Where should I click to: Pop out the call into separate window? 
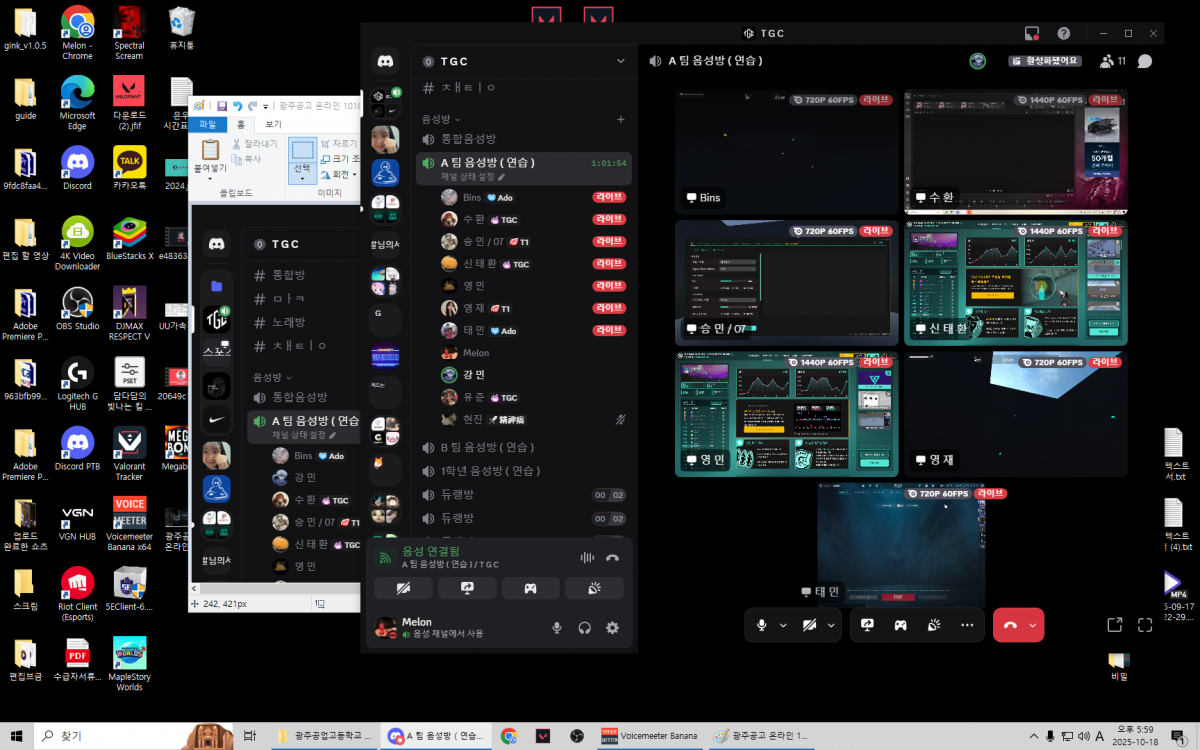pos(1114,625)
